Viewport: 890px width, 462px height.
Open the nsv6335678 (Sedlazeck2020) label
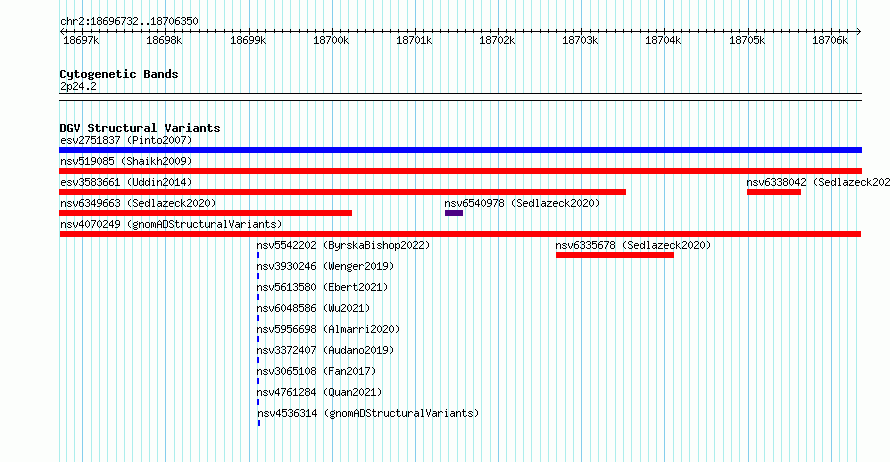pos(633,245)
